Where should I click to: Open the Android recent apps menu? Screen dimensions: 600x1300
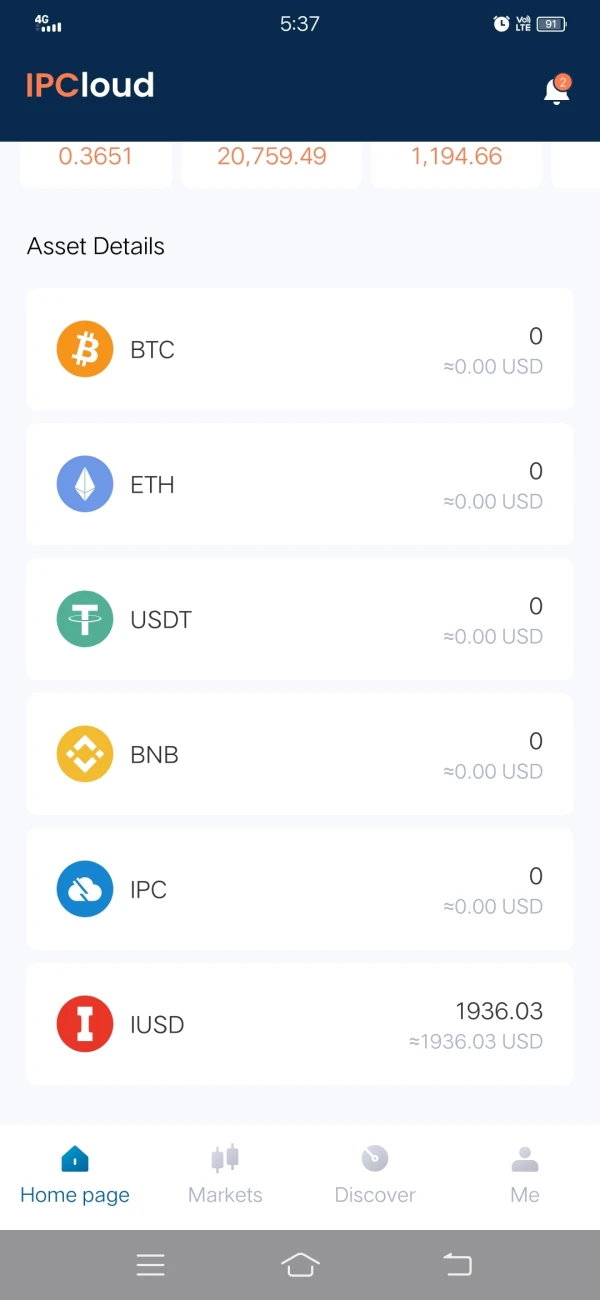(150, 1265)
